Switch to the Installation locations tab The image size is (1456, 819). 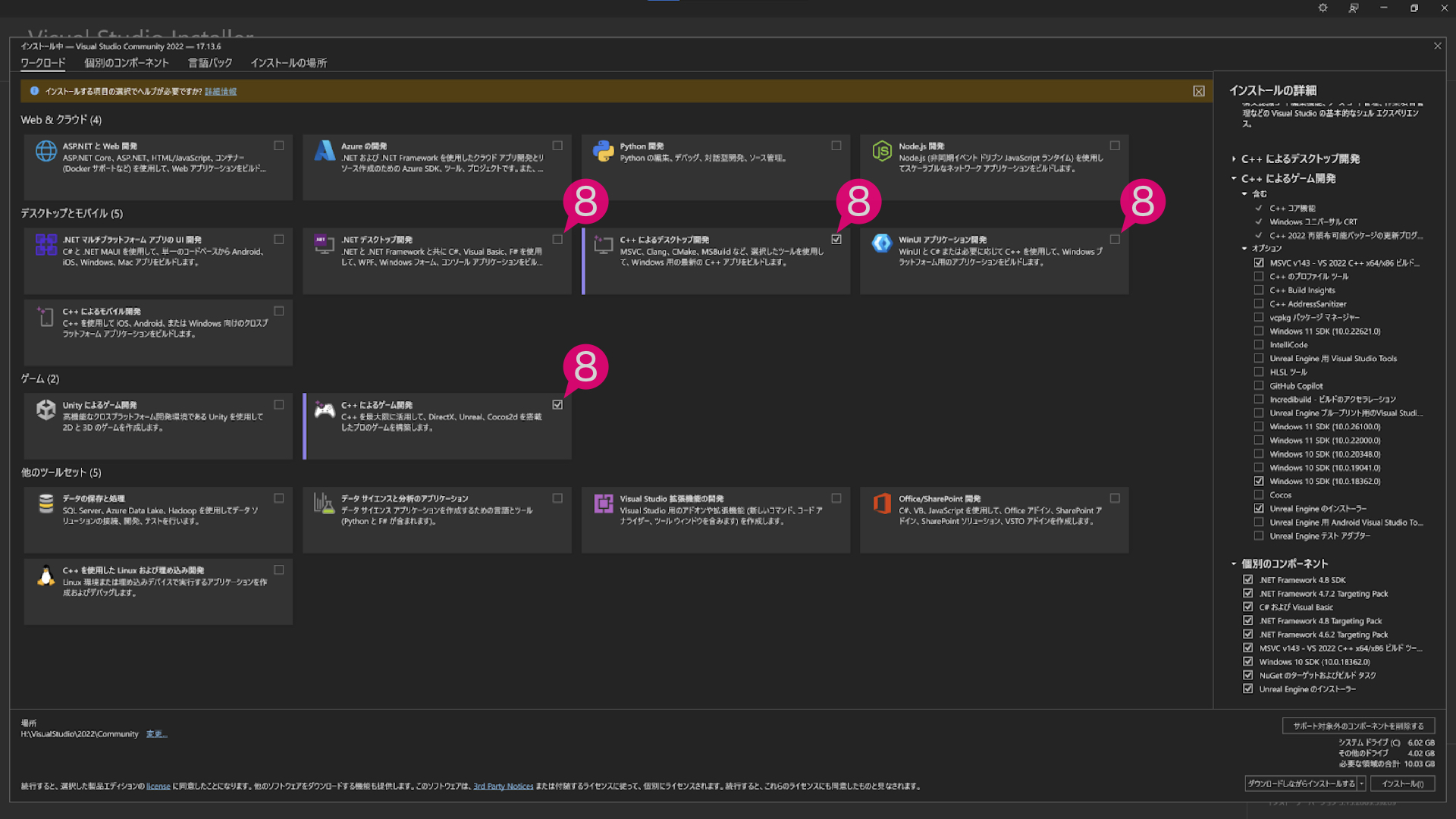289,63
